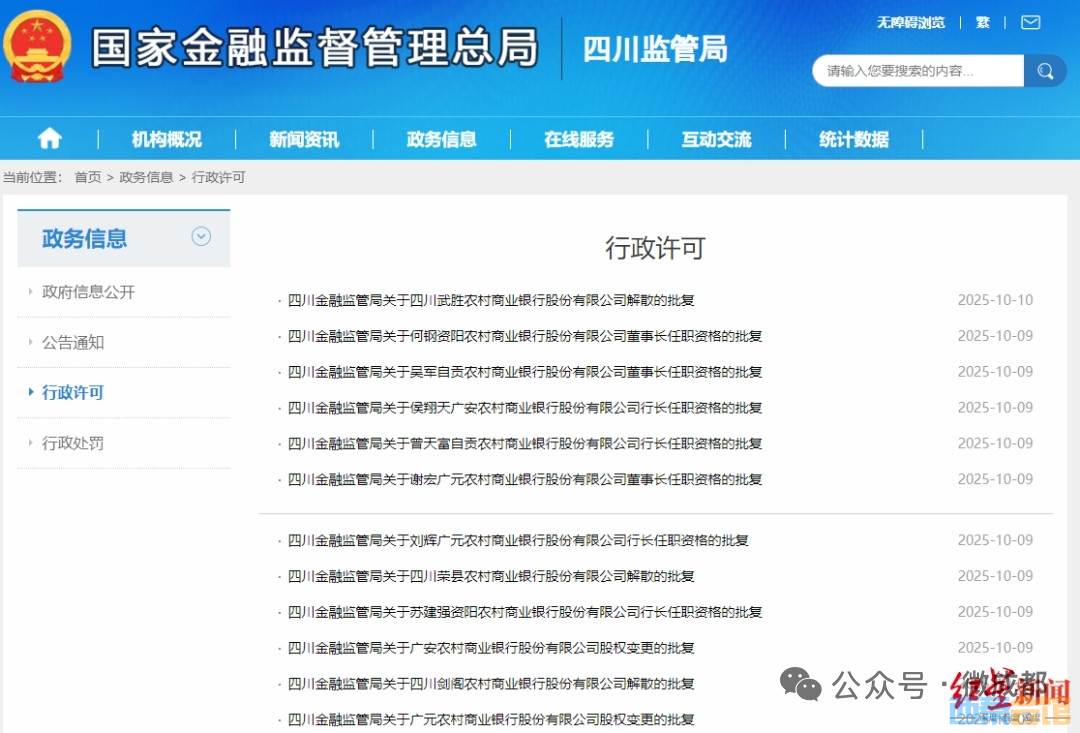The height and width of the screenshot is (733, 1080).
Task: Click the home icon in navigation bar
Action: (49, 139)
